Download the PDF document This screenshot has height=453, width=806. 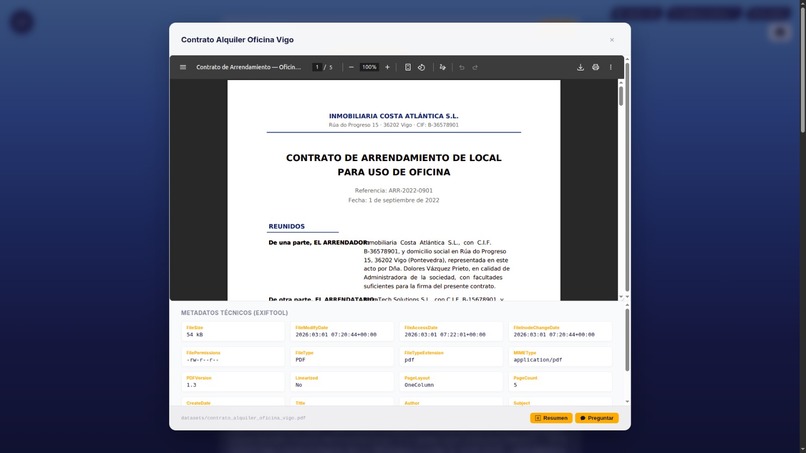pos(580,67)
